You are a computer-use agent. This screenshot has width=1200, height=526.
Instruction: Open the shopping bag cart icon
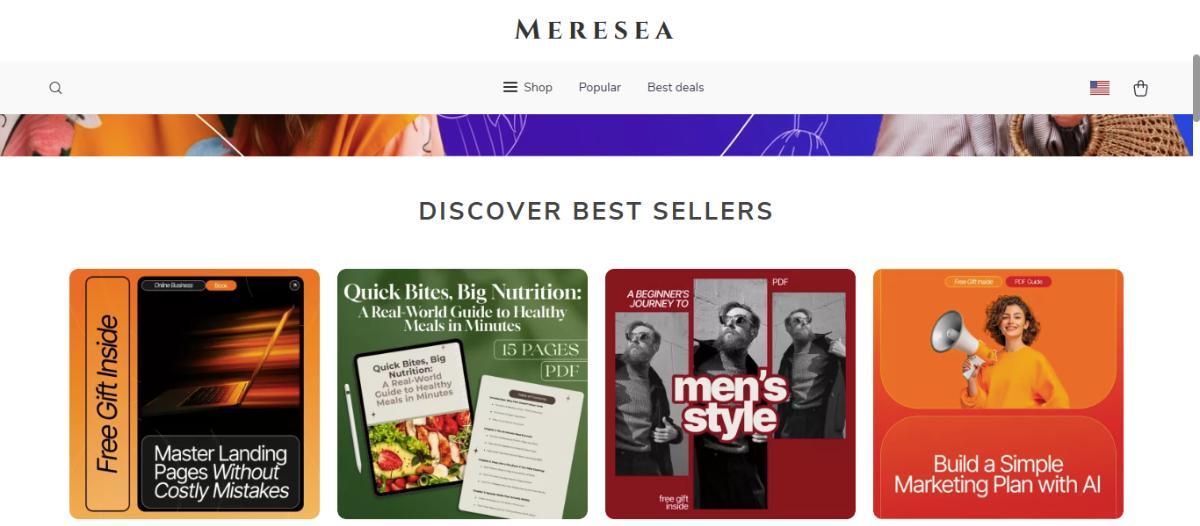[x=1140, y=88]
